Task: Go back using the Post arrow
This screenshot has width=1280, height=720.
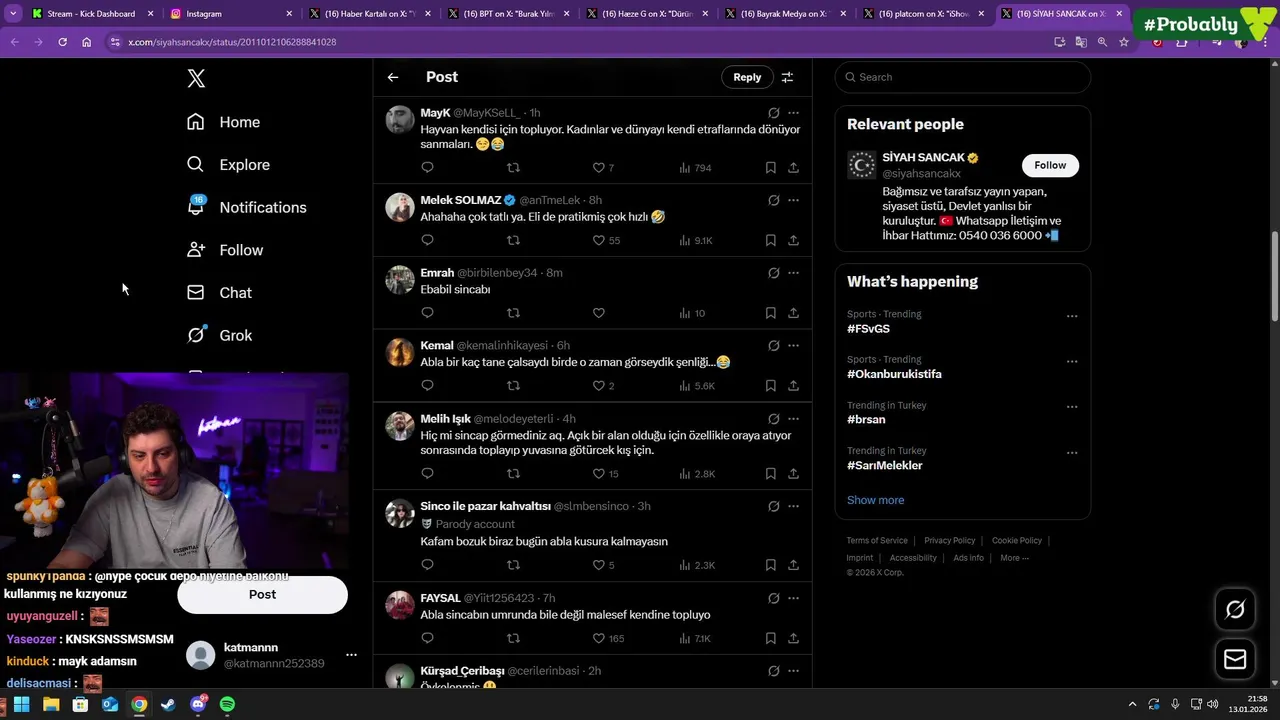Action: (x=393, y=77)
